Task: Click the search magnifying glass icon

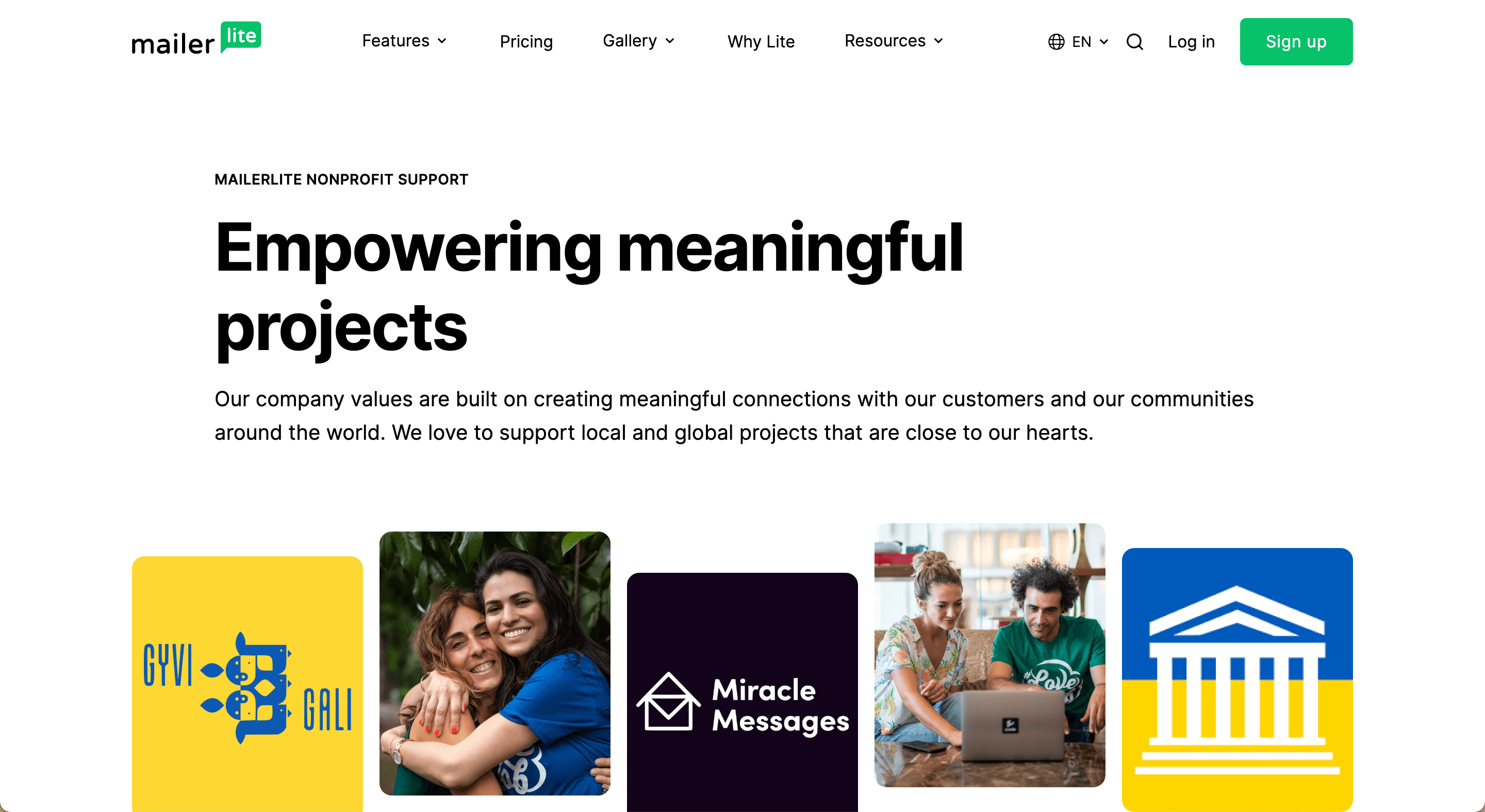Action: tap(1134, 42)
